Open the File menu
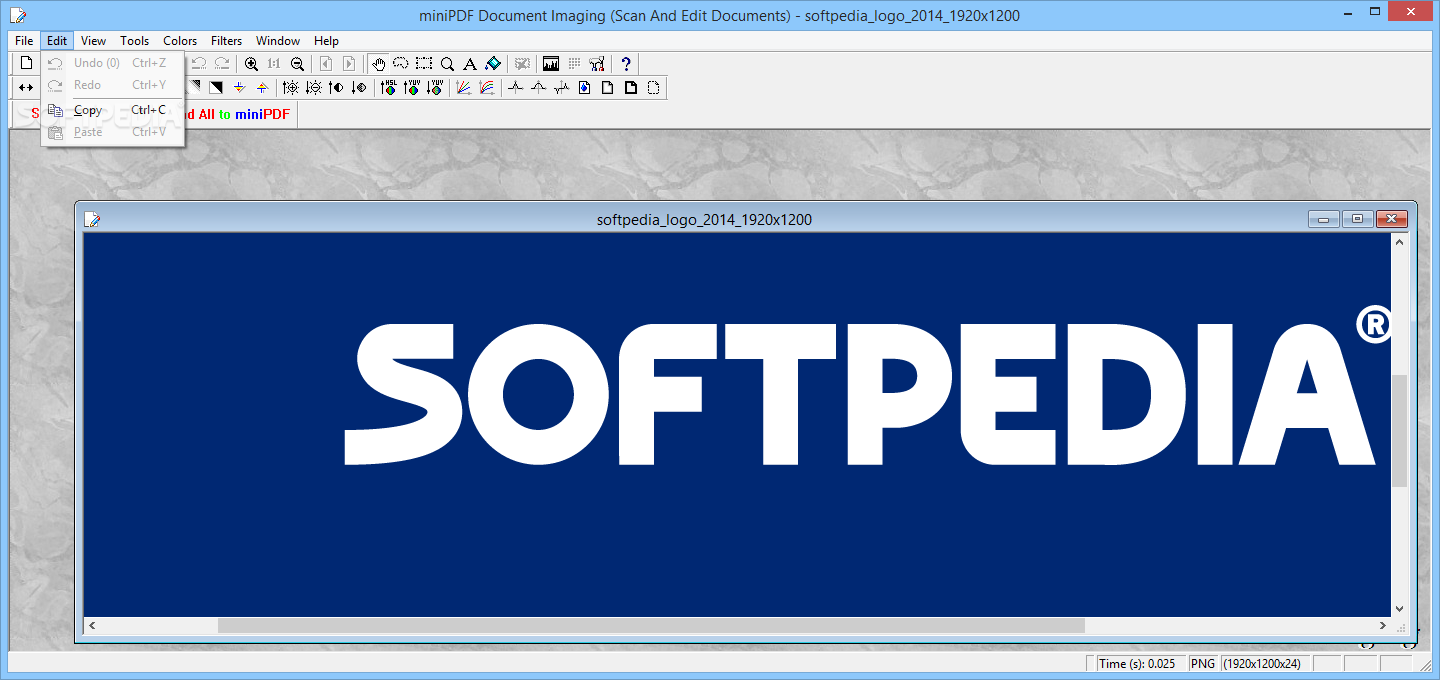This screenshot has height=680, width=1440. [24, 41]
